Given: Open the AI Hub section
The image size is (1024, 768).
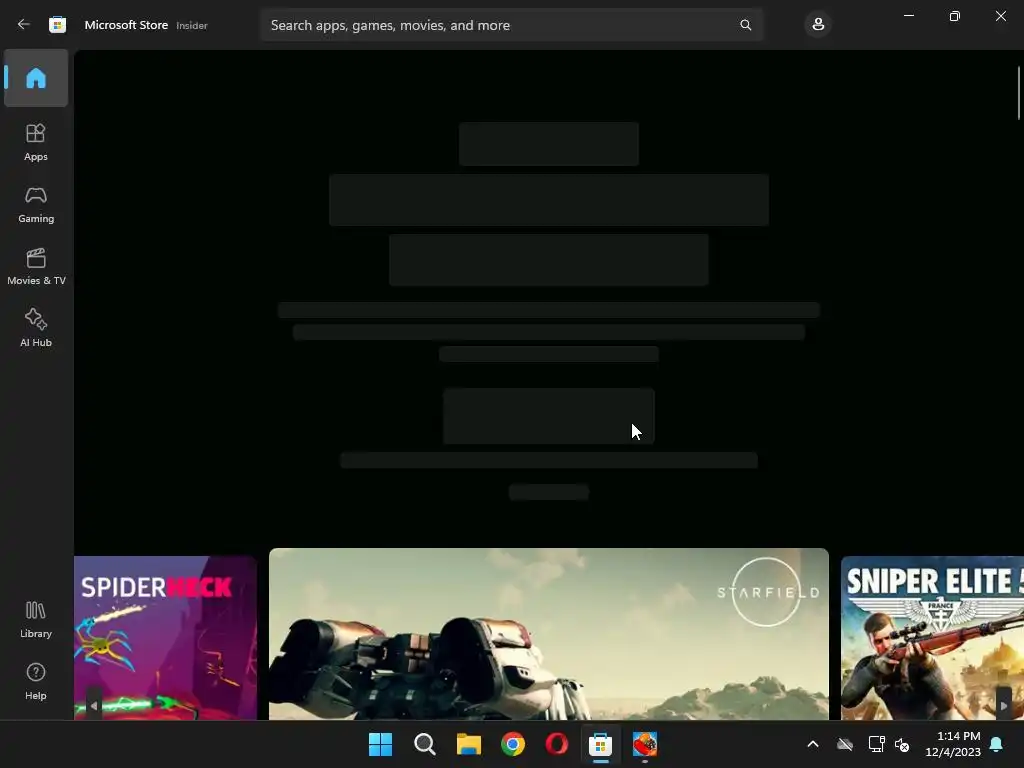Looking at the screenshot, I should [36, 328].
